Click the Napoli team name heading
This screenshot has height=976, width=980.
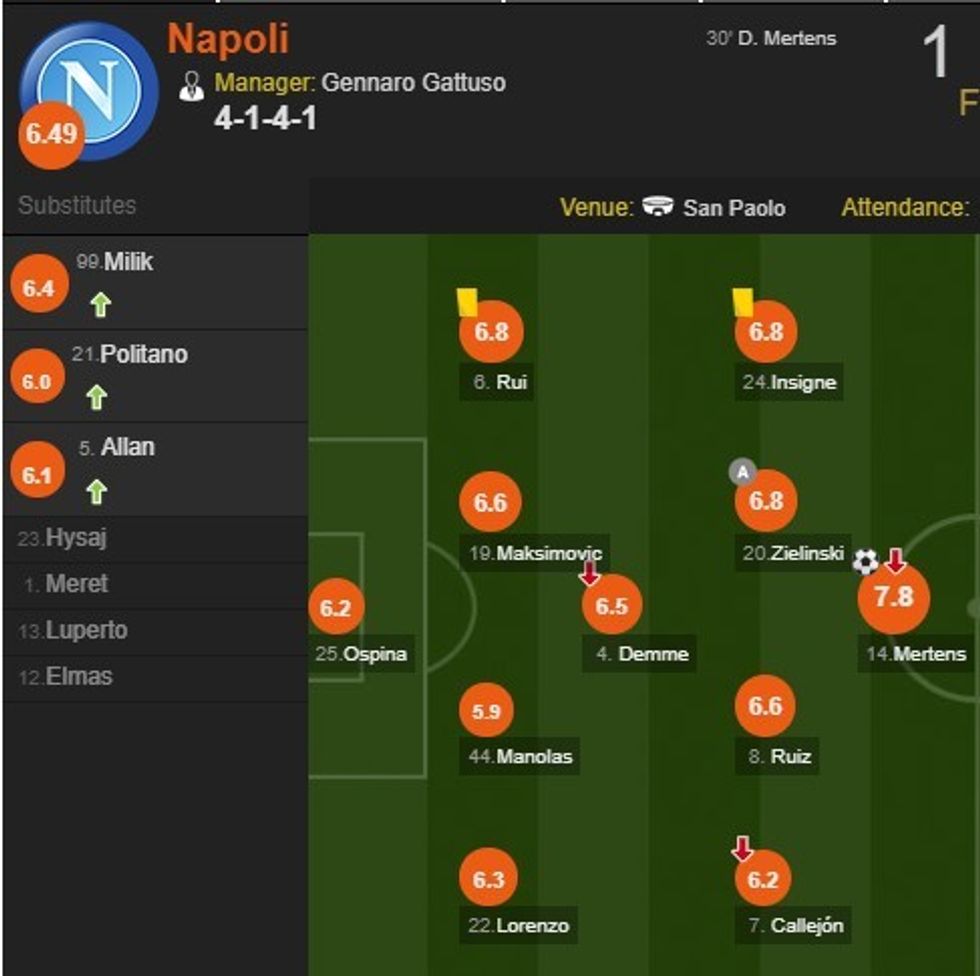tap(228, 39)
